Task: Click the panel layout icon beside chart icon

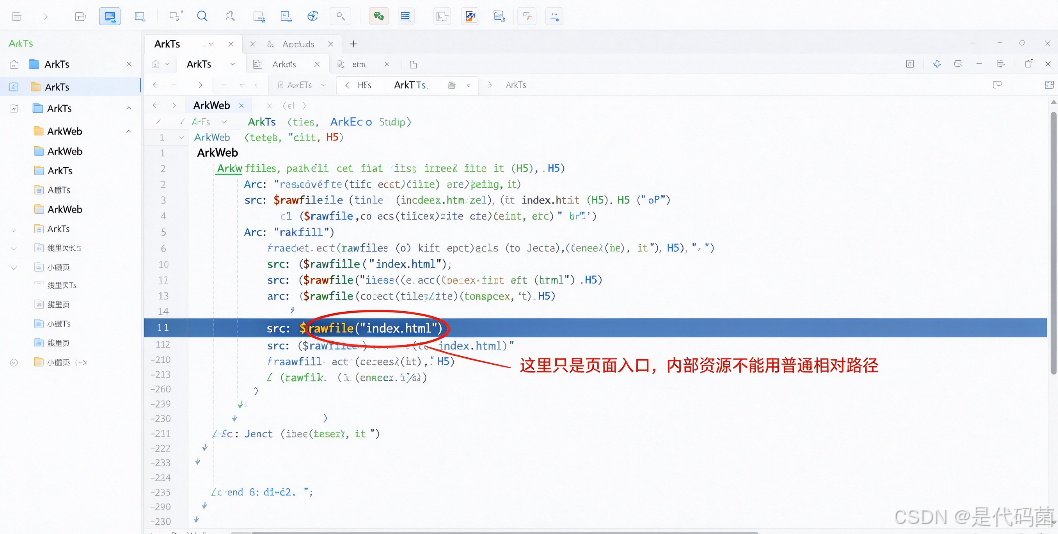Action: (x=442, y=16)
